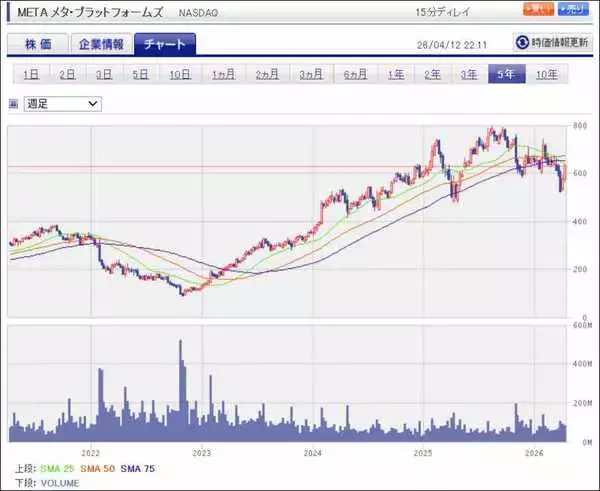This screenshot has height=491, width=600.
Task: Select the 1日 time range
Action: click(31, 75)
